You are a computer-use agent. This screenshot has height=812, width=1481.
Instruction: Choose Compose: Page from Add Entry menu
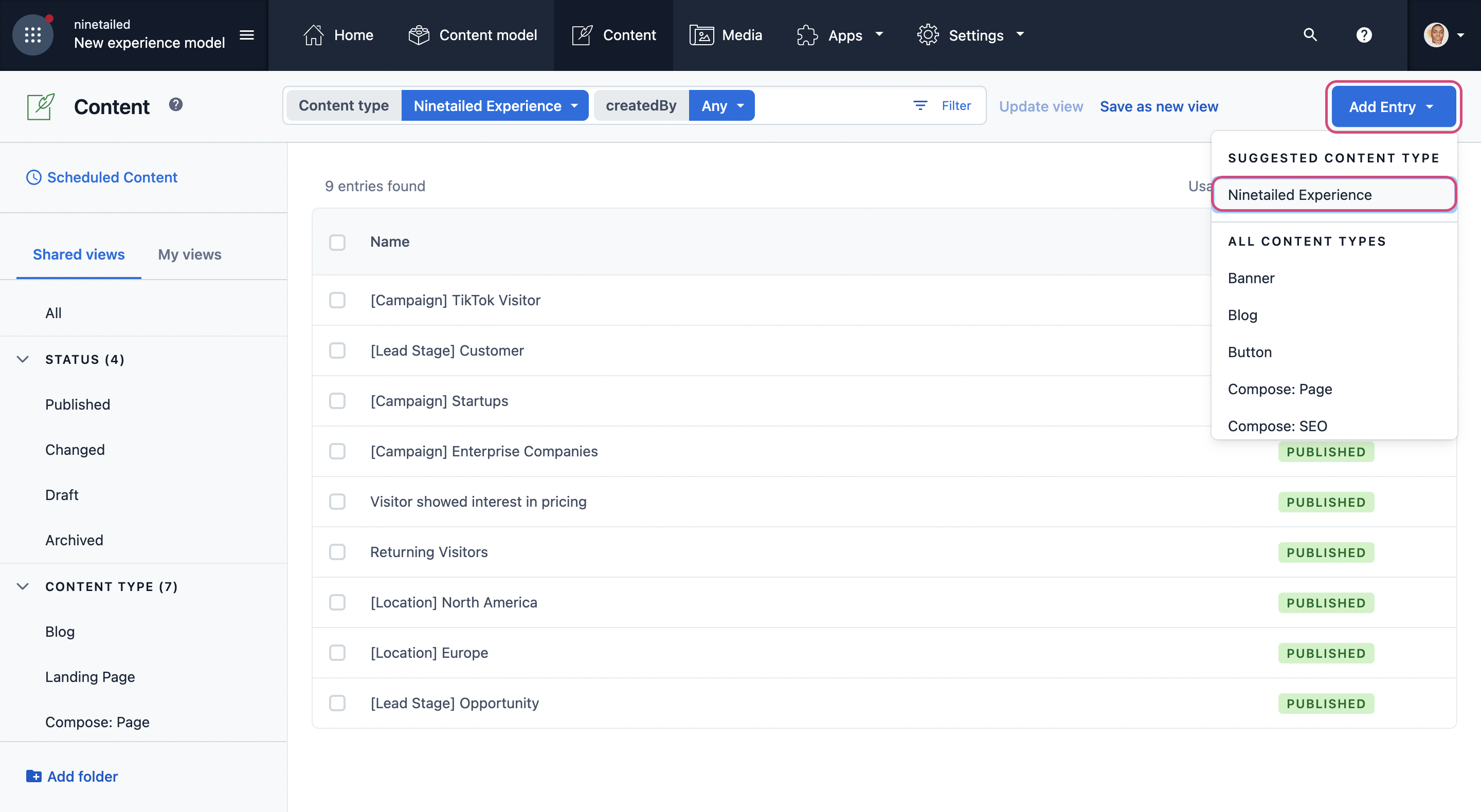(x=1334, y=390)
